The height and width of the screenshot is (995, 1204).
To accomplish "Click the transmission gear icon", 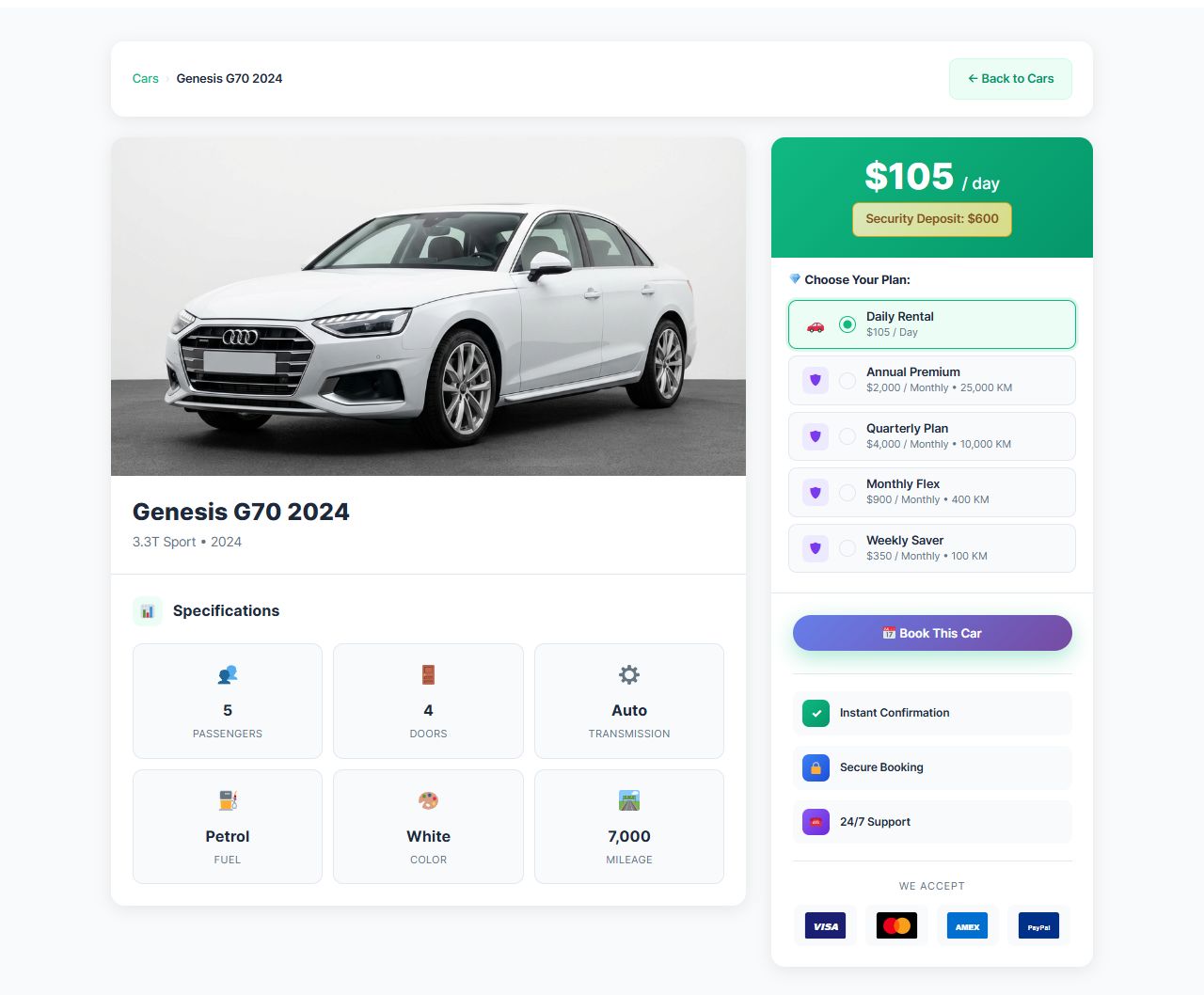I will click(x=629, y=674).
